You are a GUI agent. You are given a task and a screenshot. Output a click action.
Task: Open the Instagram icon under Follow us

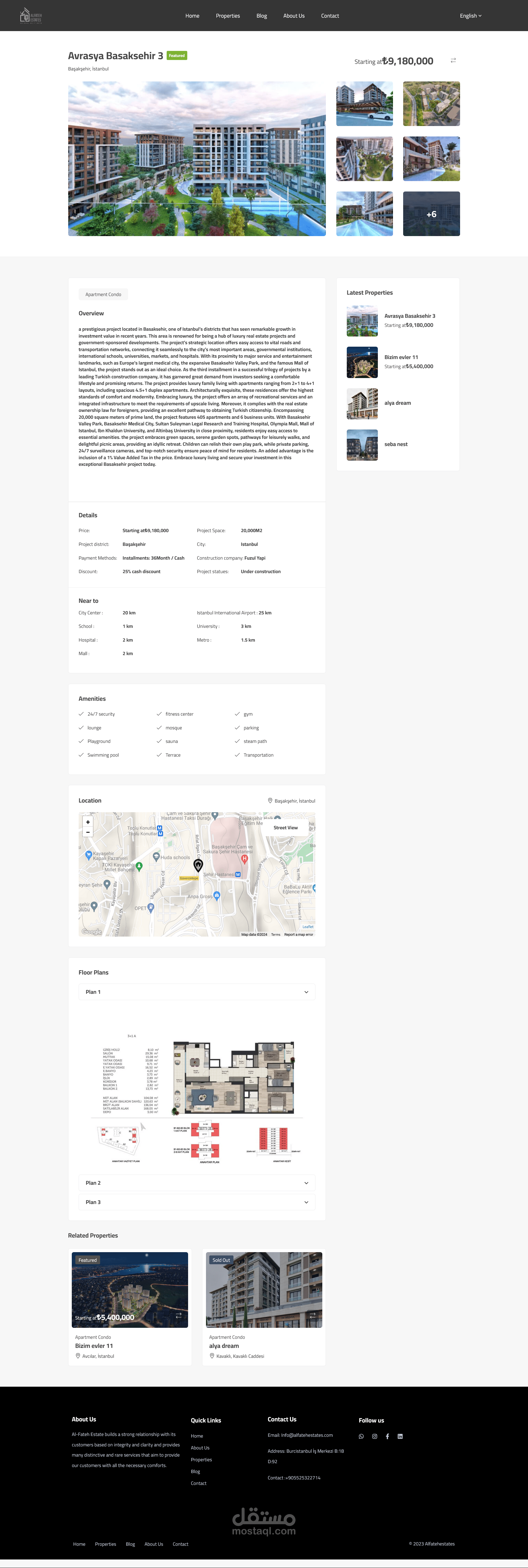375,1436
